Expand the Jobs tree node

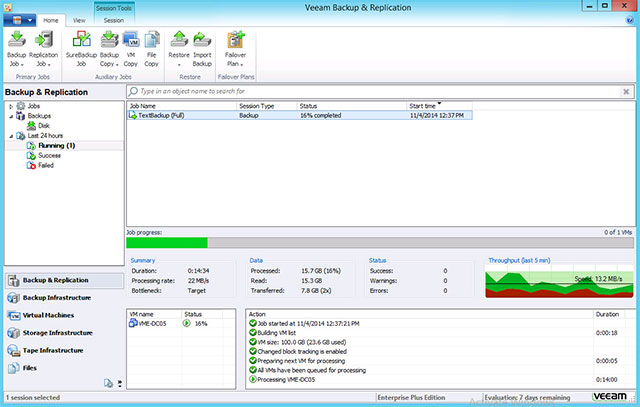(11, 105)
